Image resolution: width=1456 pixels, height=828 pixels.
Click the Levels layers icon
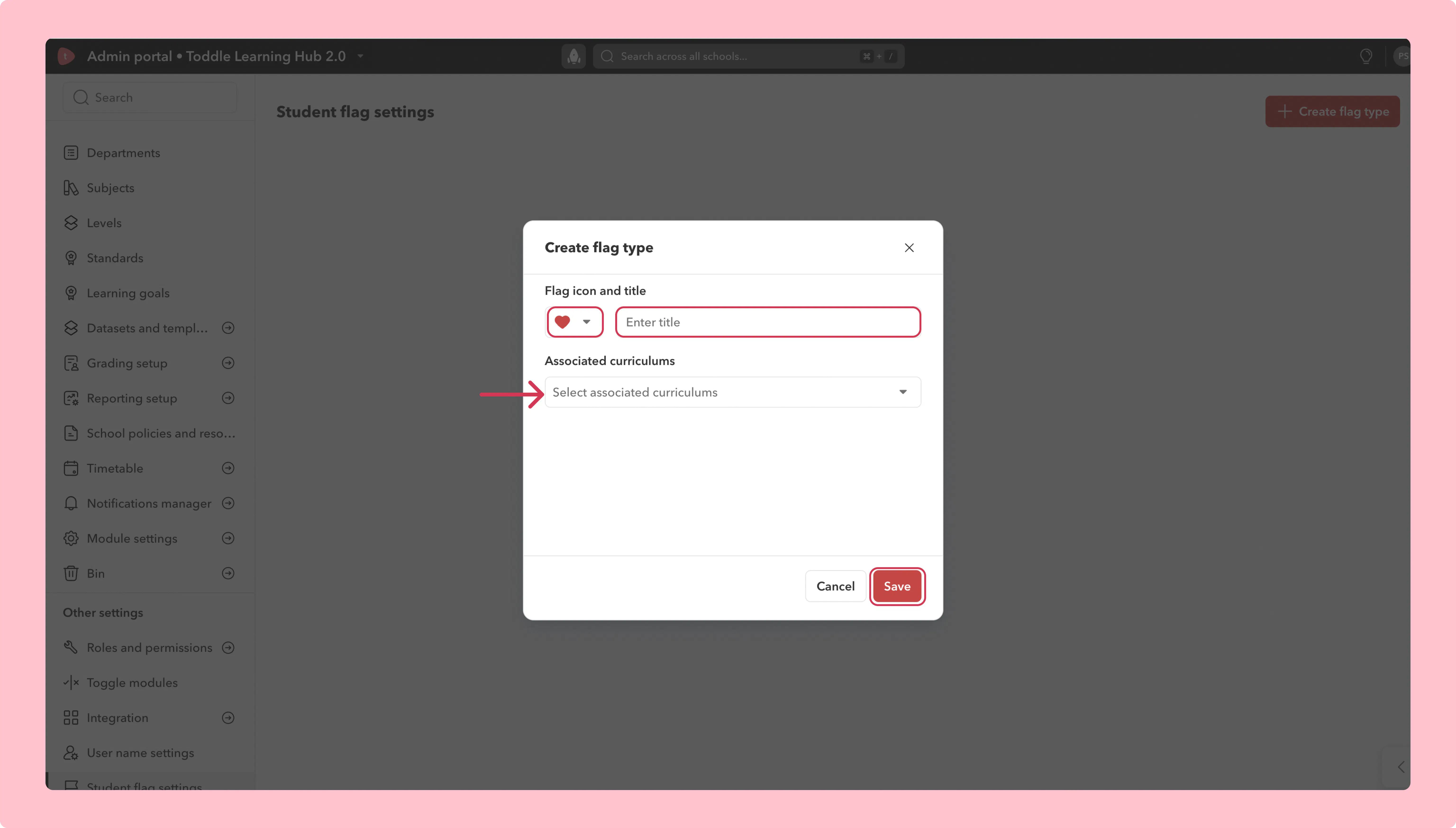point(71,223)
